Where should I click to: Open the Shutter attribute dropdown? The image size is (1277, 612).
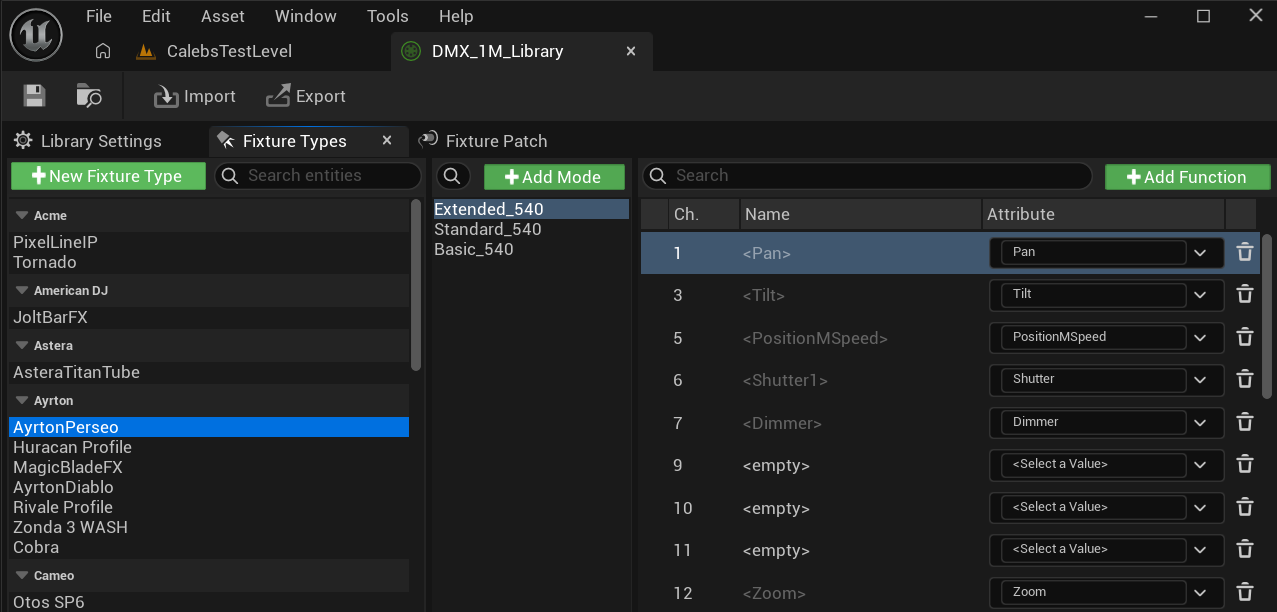click(1106, 379)
